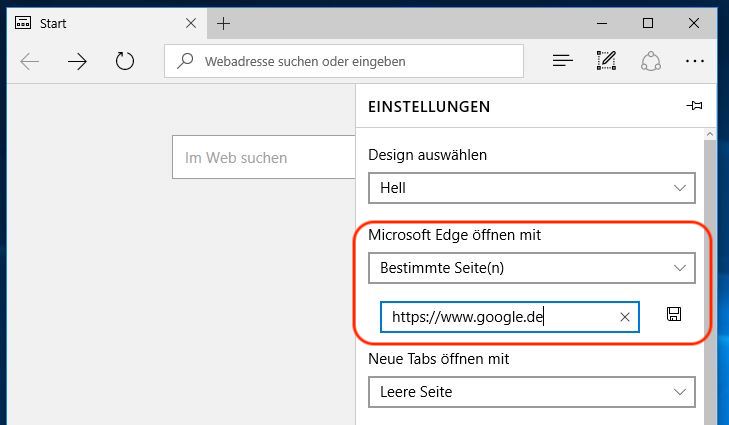The image size is (729, 425).
Task: Click the EINSTELLUNGEN heading text
Action: 429,107
